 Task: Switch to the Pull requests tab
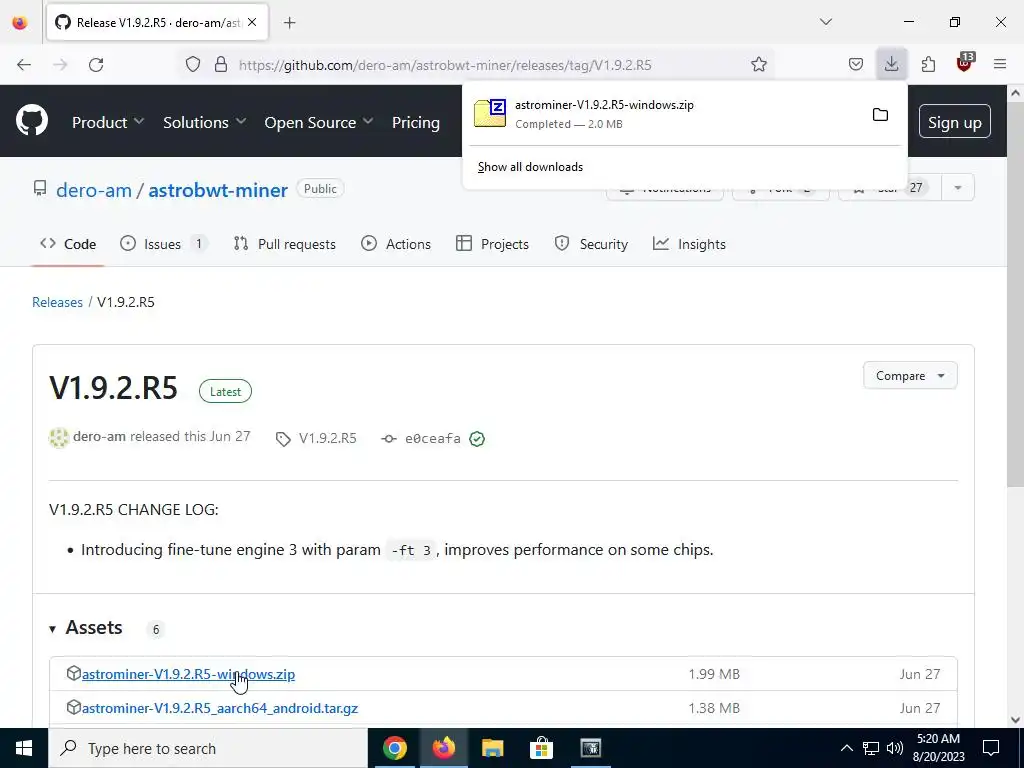(285, 244)
